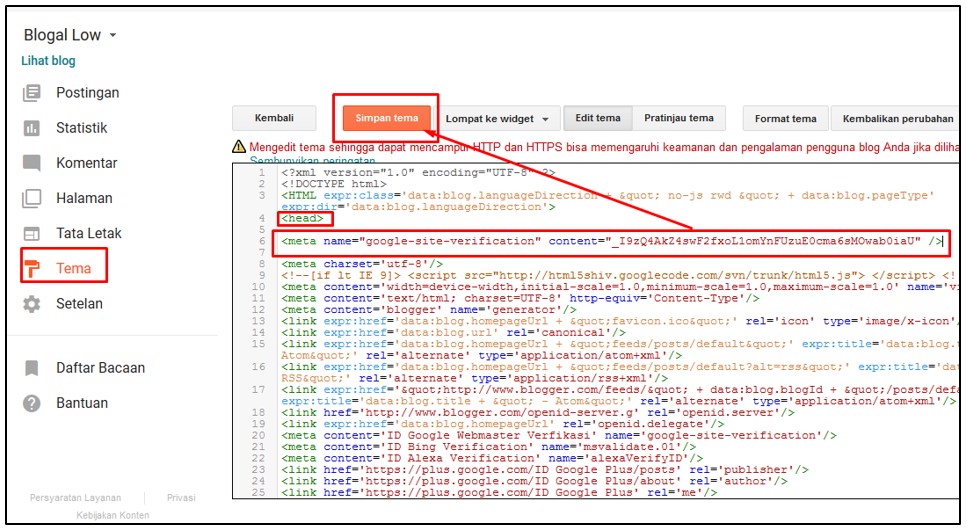This screenshot has height=530, width=967.
Task: Open the Privasi footer link
Action: click(181, 498)
